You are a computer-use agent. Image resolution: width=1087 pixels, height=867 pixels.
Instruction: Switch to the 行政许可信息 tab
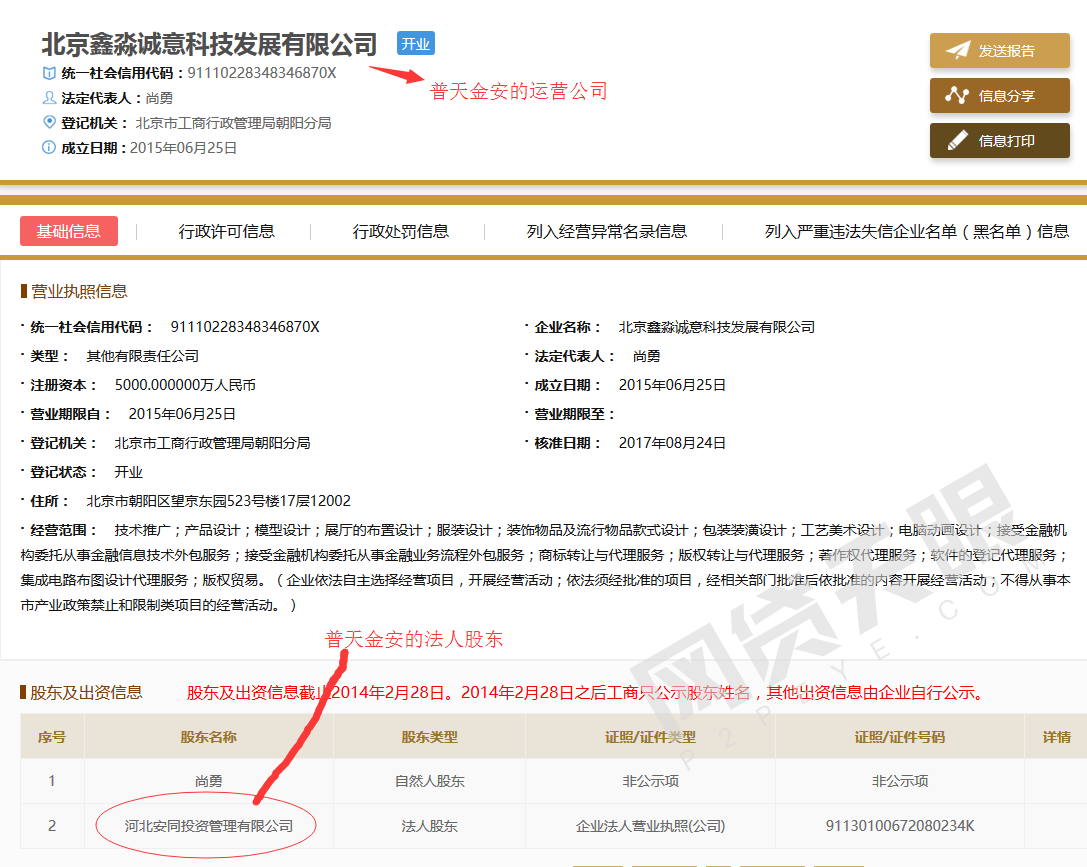click(x=227, y=231)
